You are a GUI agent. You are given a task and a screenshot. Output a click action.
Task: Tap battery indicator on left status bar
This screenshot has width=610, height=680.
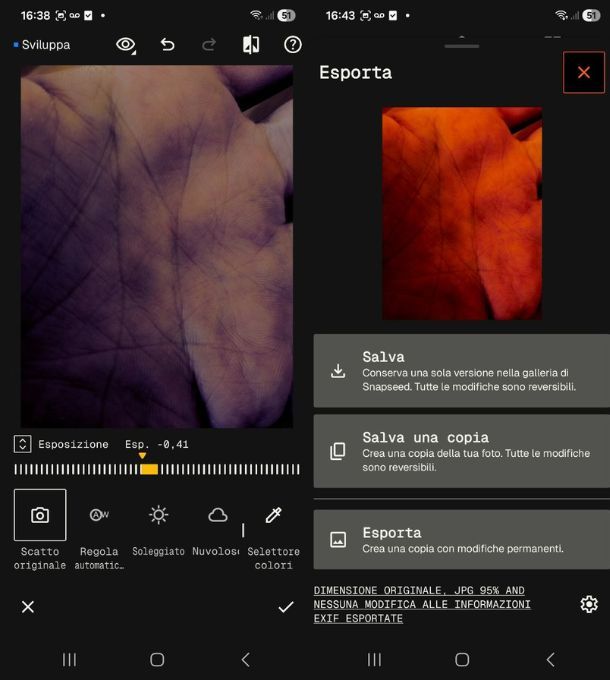[x=286, y=16]
